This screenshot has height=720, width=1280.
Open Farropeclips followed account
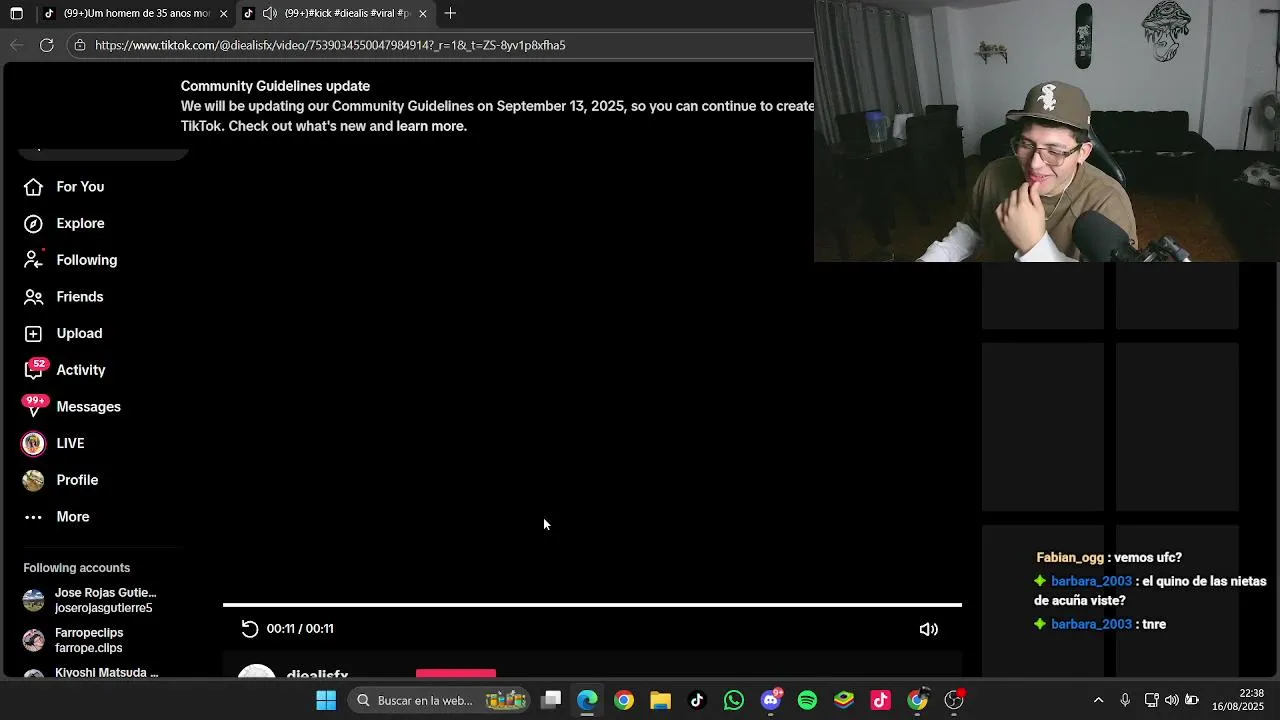tap(90, 640)
